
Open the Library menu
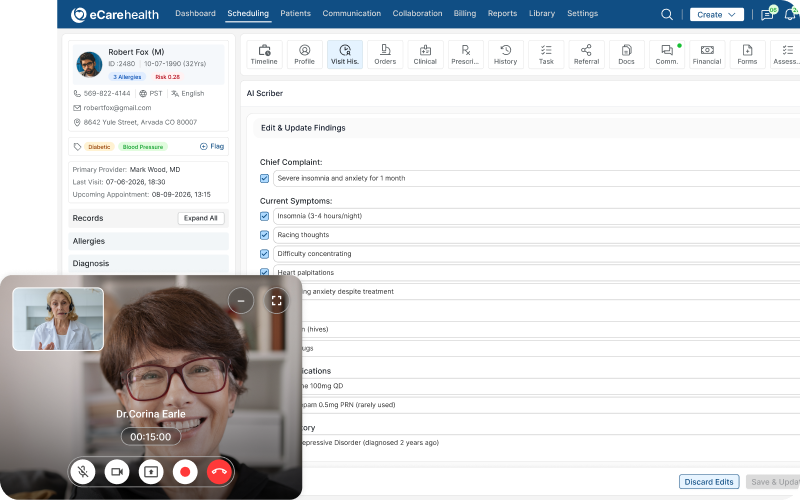pos(542,13)
